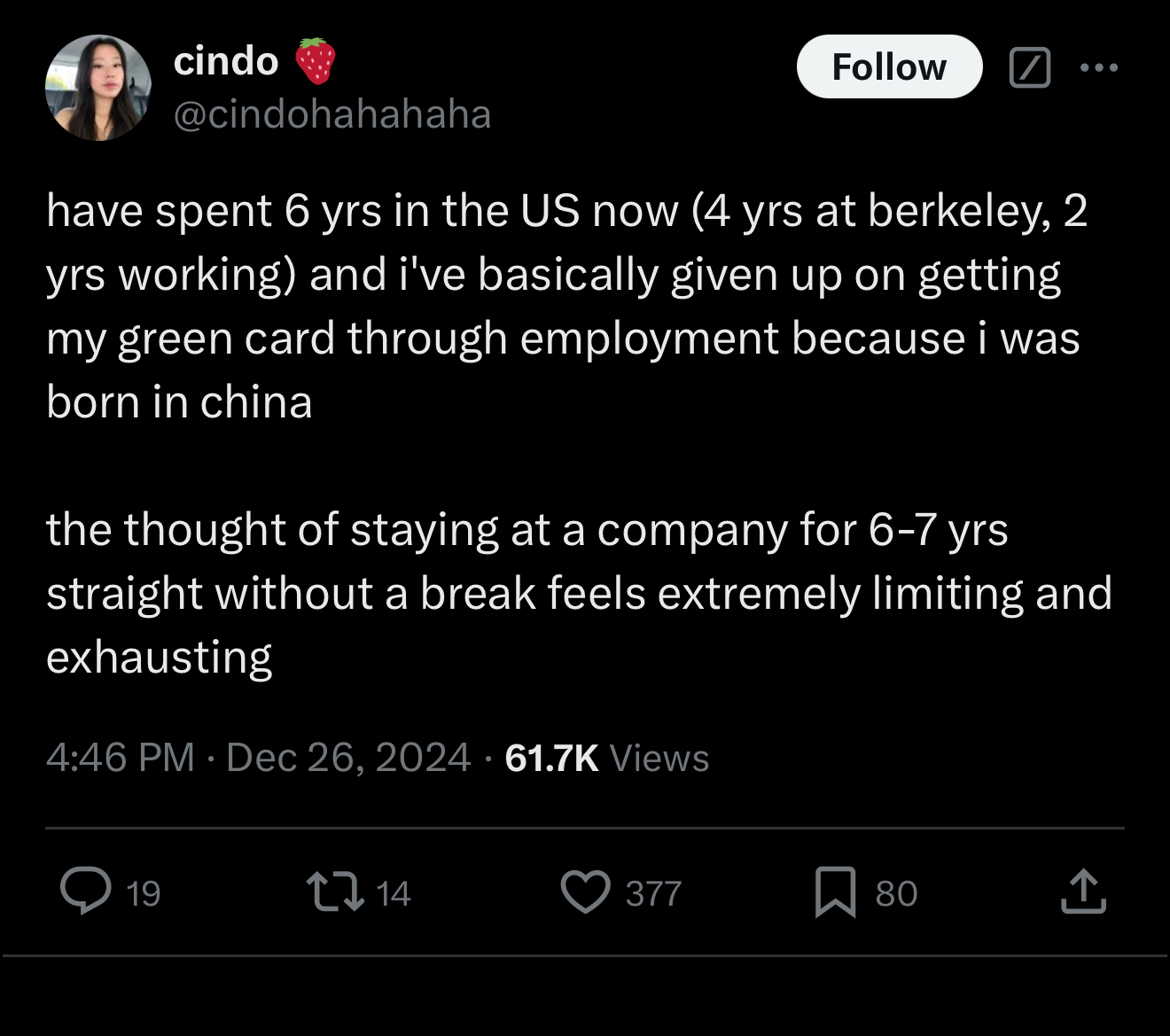The image size is (1170, 1036).
Task: Click the reply speech bubble icon
Action: 86,892
